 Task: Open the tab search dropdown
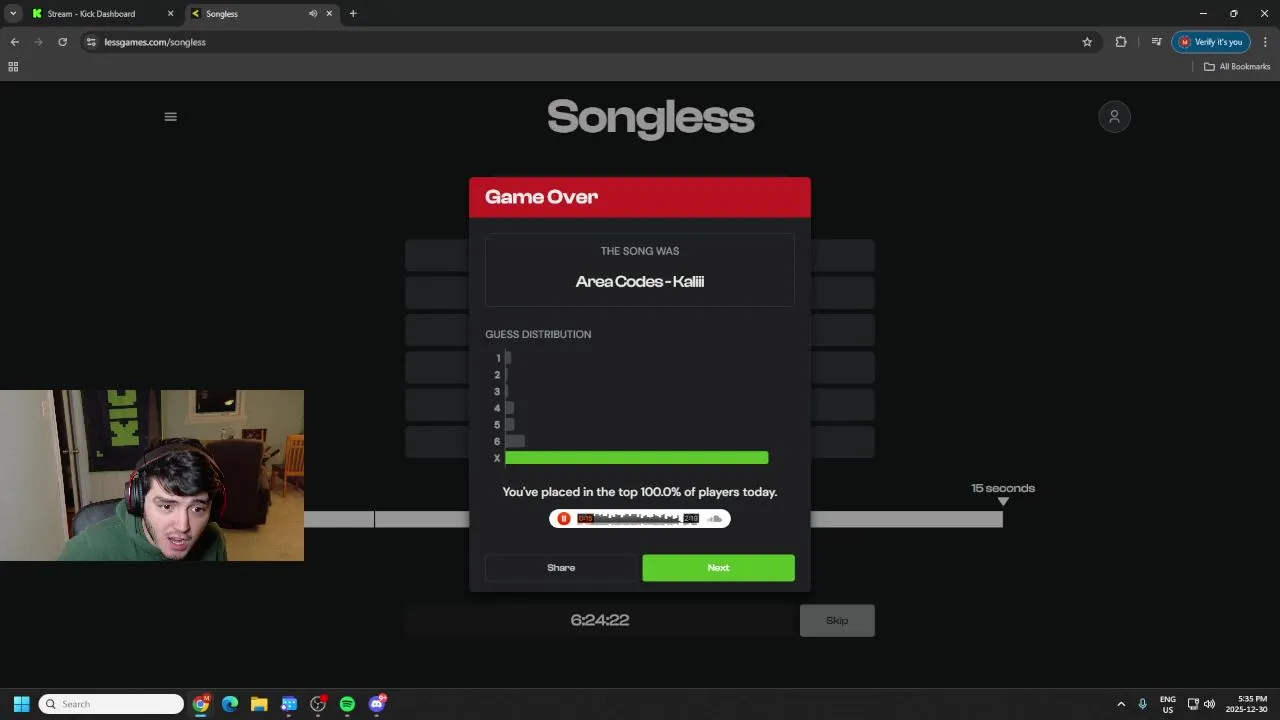click(13, 14)
